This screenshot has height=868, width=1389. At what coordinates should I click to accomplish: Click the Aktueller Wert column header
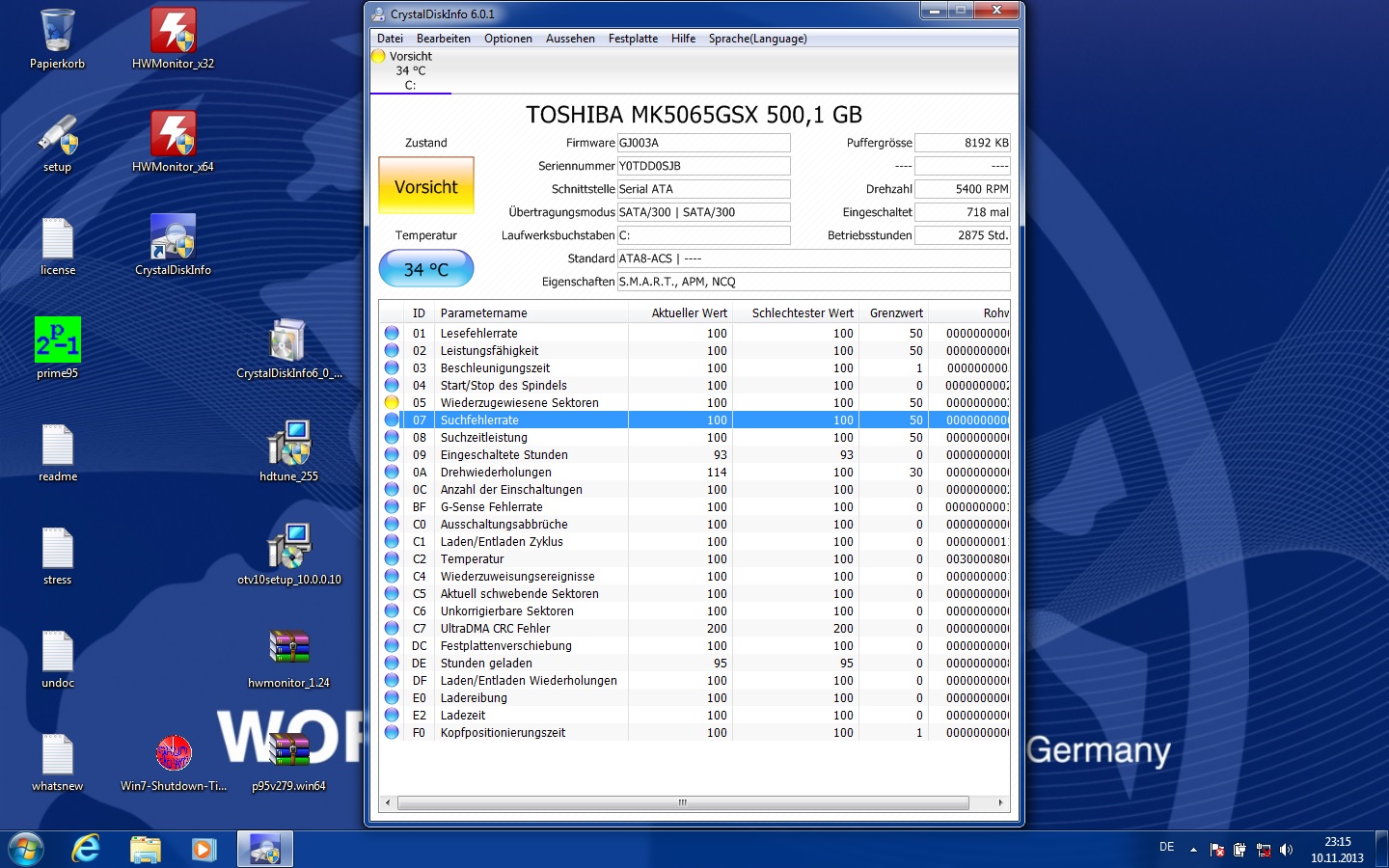pos(680,312)
